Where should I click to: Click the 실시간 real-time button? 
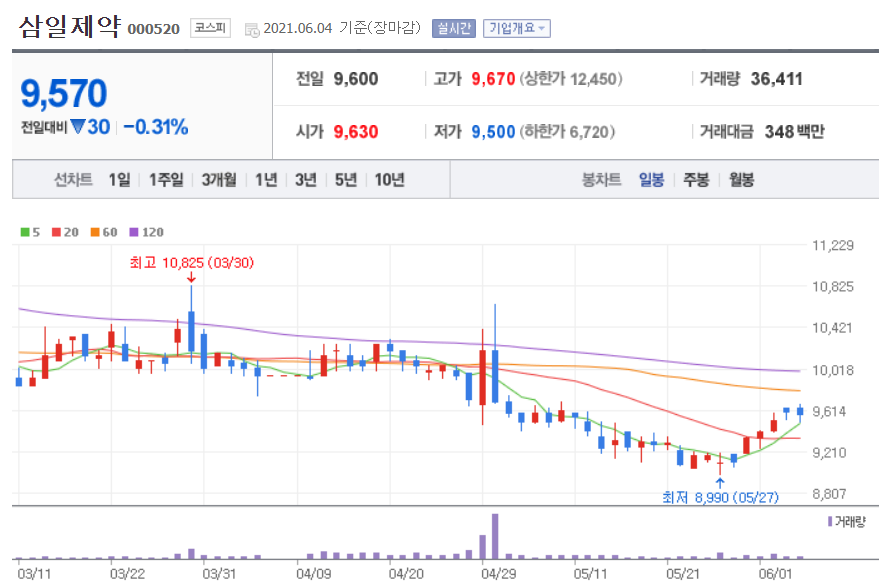[x=454, y=29]
